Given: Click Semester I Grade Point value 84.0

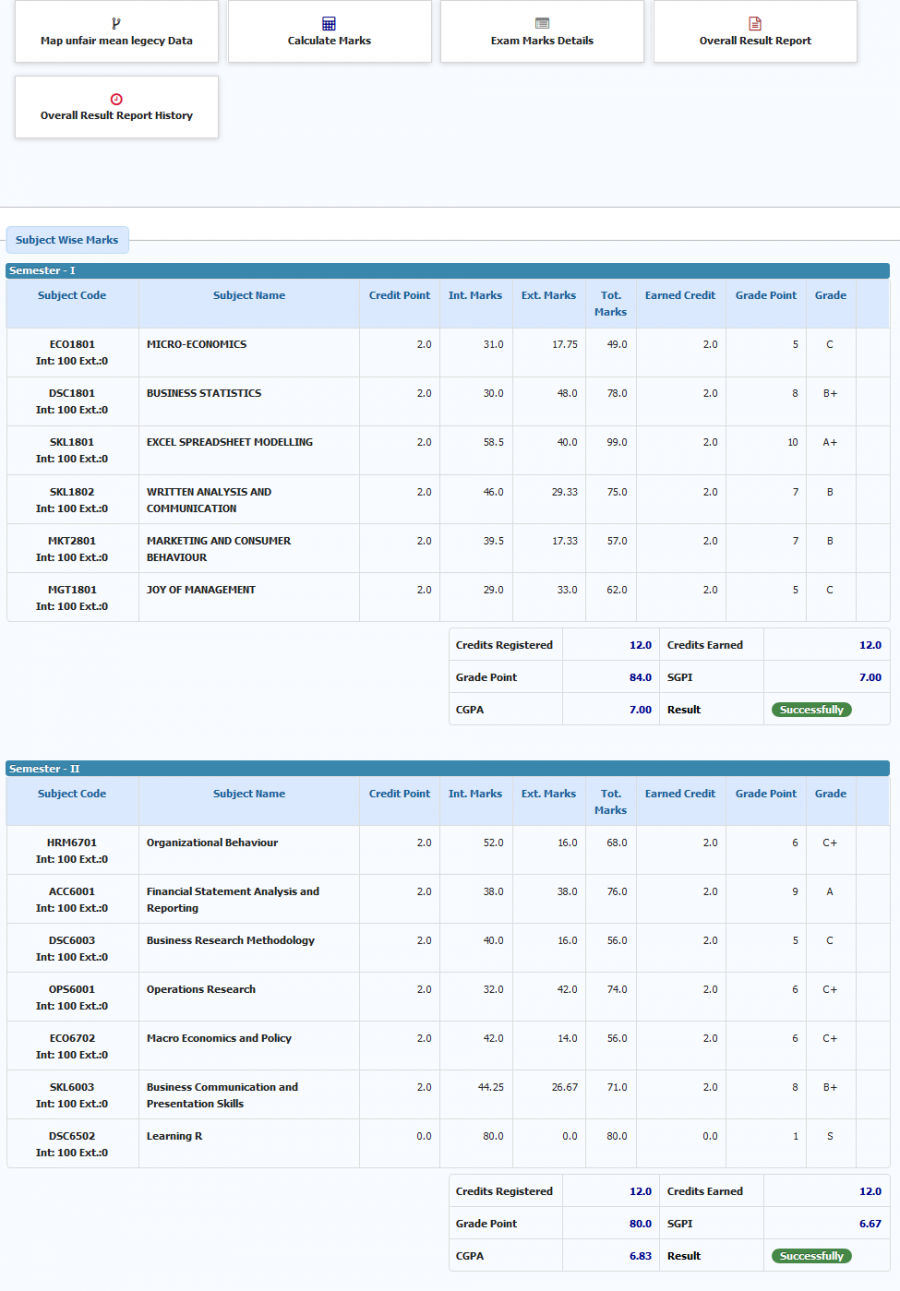Looking at the screenshot, I should pyautogui.click(x=640, y=677).
